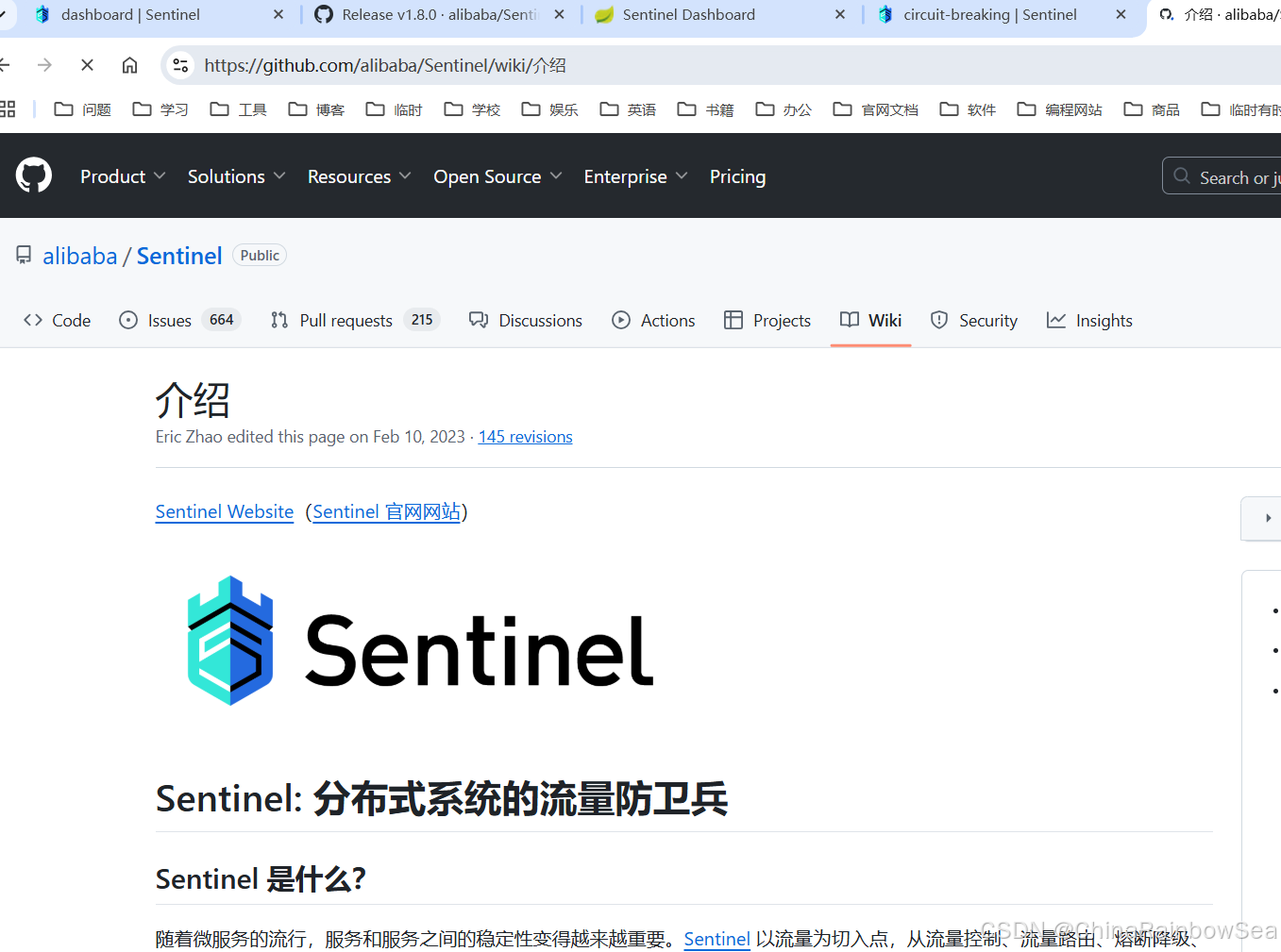This screenshot has height=952, width=1281.
Task: Open the GitHub homepage logo
Action: [34, 175]
